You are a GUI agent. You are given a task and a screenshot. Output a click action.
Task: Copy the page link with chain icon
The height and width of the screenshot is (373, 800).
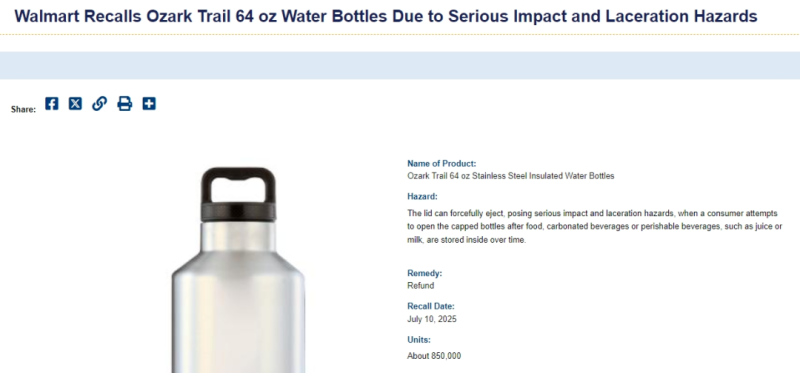click(99, 104)
